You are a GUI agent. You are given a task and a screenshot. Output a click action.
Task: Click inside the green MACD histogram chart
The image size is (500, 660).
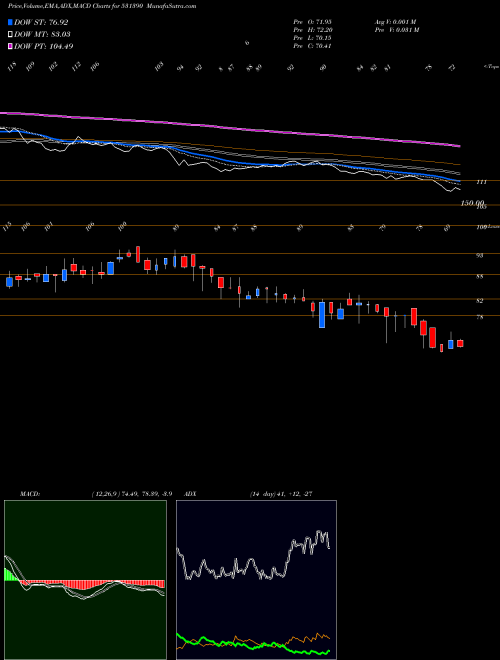(85, 580)
